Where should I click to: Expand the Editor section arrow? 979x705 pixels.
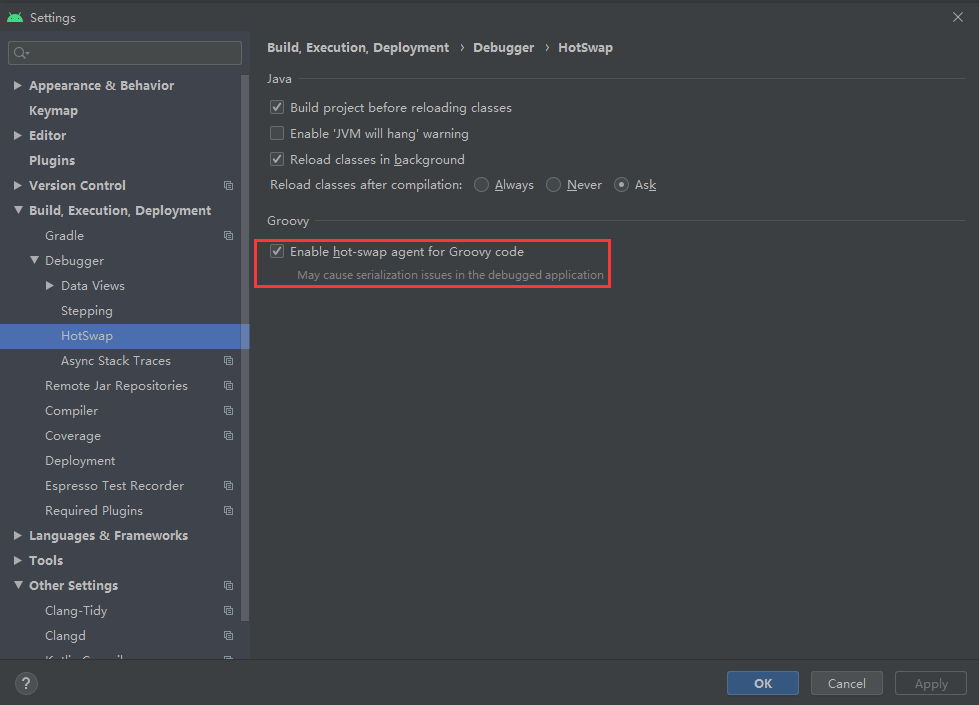tap(18, 136)
